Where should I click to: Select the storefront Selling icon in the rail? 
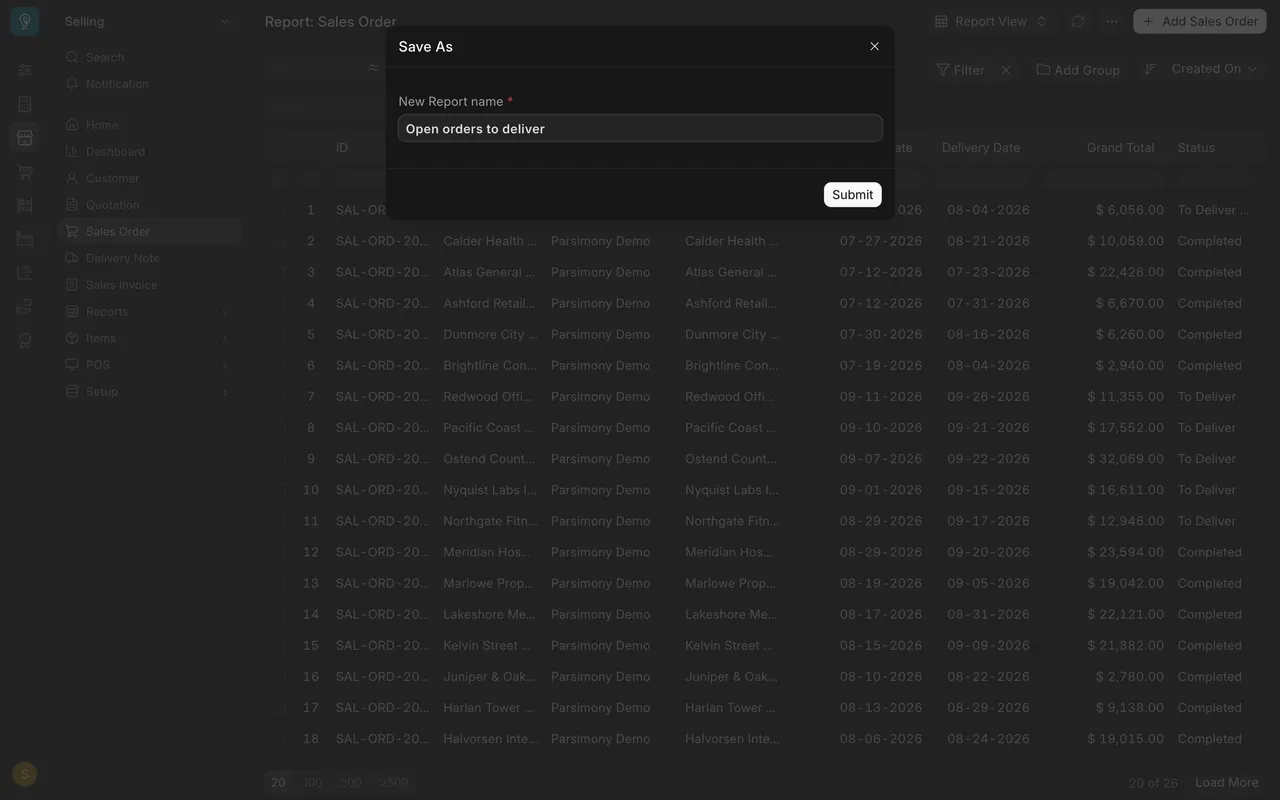point(25,138)
